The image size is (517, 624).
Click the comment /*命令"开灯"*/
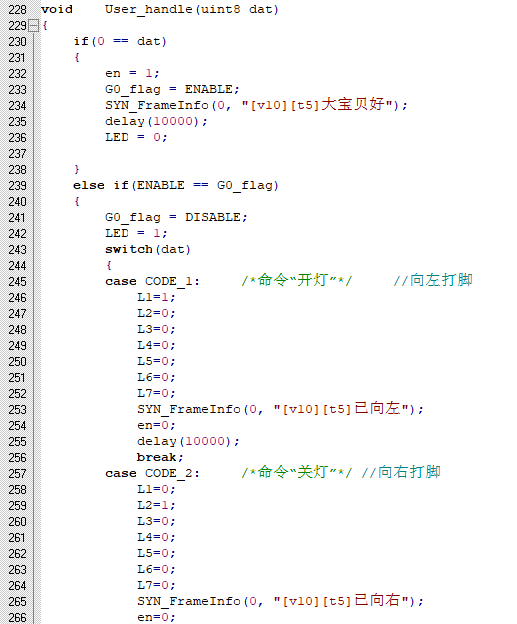(x=297, y=281)
